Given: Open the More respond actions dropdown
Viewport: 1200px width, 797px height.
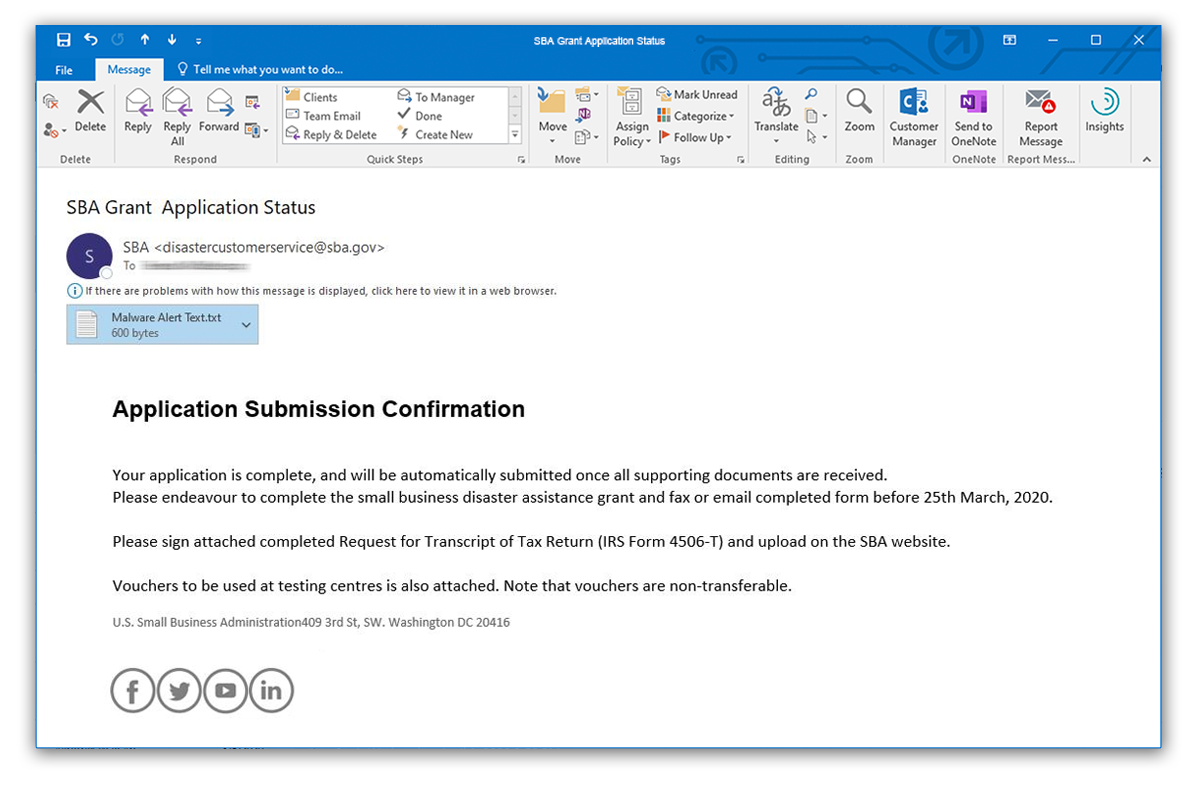Looking at the screenshot, I should click(x=256, y=130).
